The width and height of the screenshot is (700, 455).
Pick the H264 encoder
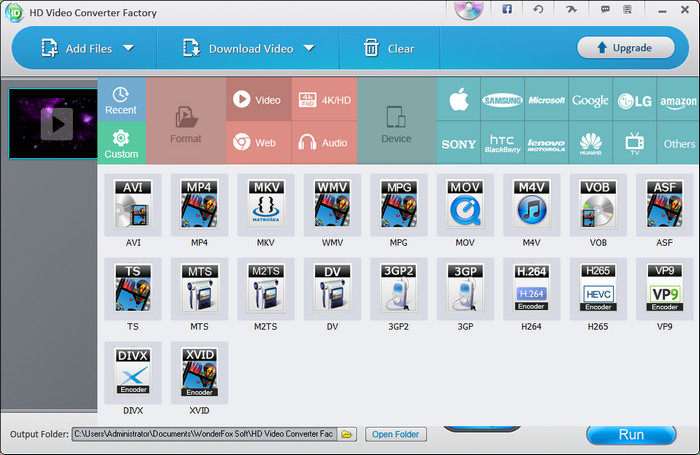click(532, 289)
